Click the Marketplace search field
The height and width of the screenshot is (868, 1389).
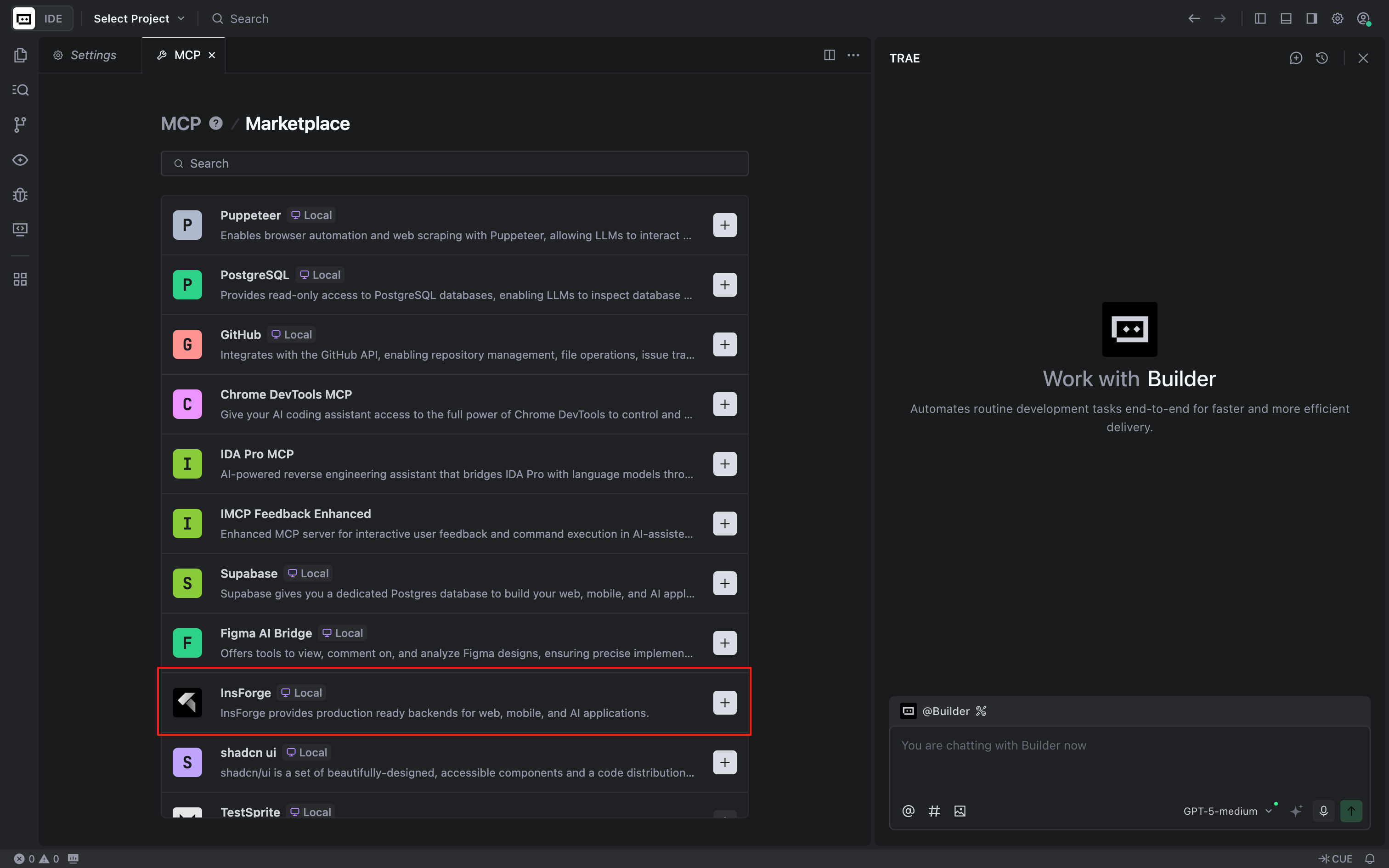pyautogui.click(x=453, y=163)
